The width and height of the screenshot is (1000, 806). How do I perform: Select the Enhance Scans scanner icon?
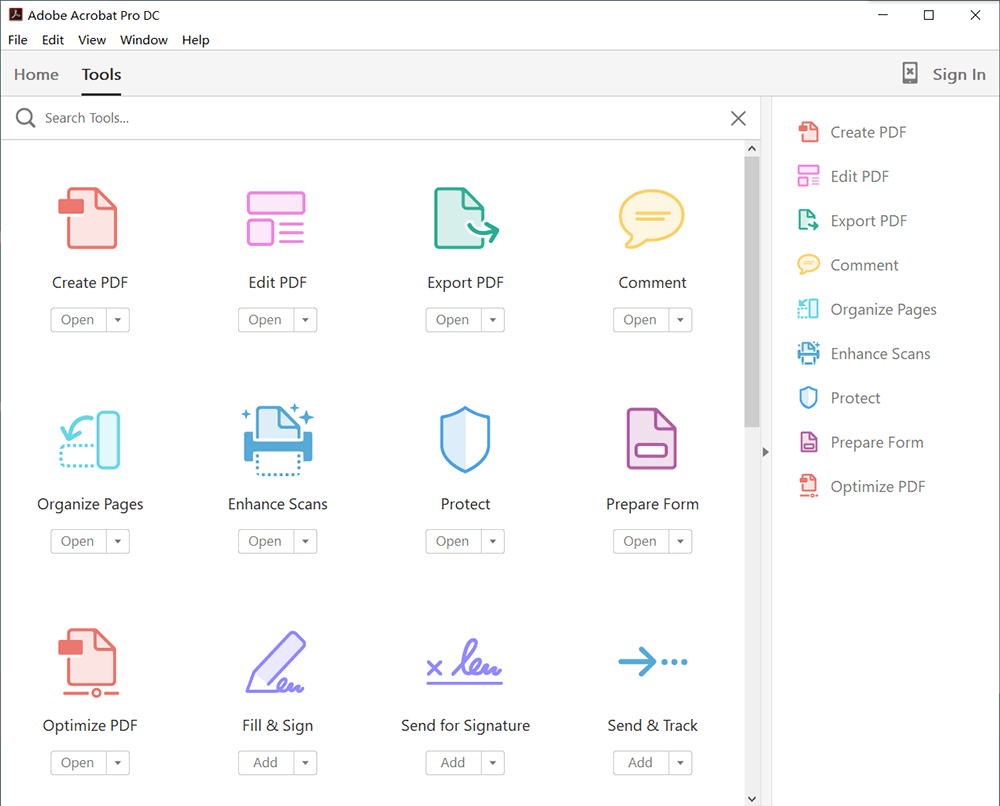coord(277,440)
